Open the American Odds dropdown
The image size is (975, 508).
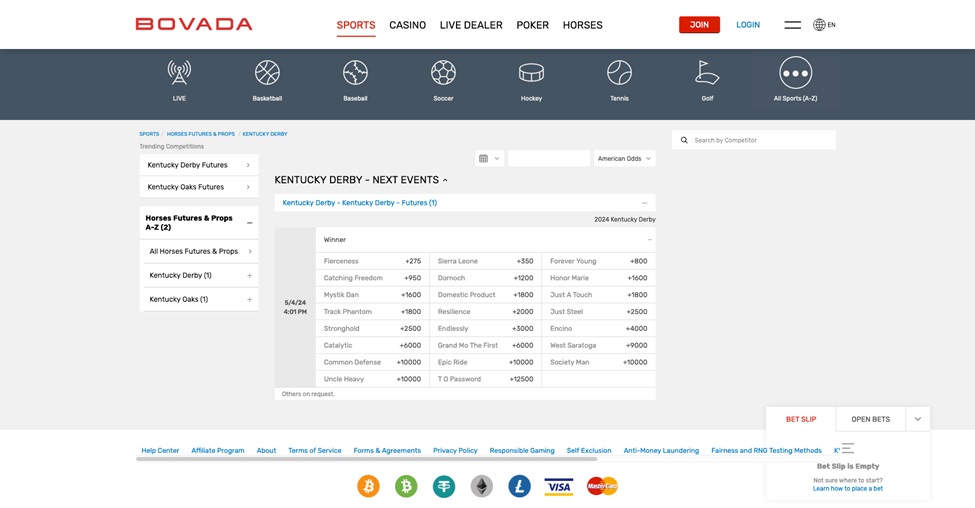(624, 158)
